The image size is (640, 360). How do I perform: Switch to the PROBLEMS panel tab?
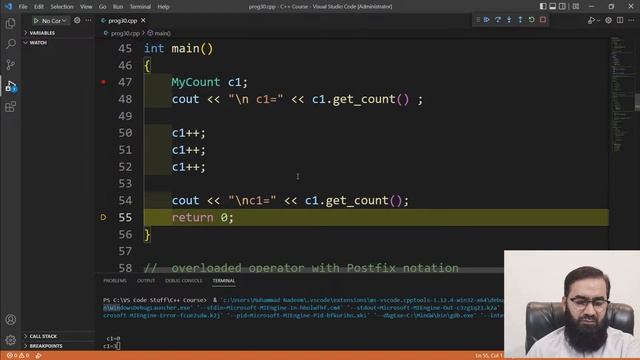click(115, 281)
